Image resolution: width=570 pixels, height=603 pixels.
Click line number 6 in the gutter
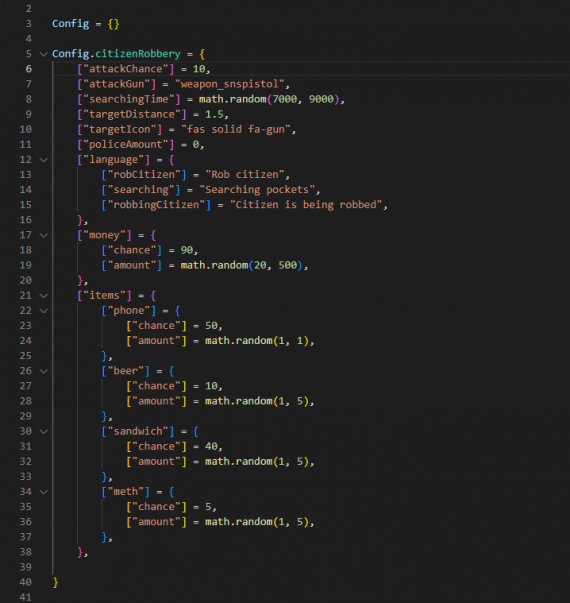tap(29, 69)
